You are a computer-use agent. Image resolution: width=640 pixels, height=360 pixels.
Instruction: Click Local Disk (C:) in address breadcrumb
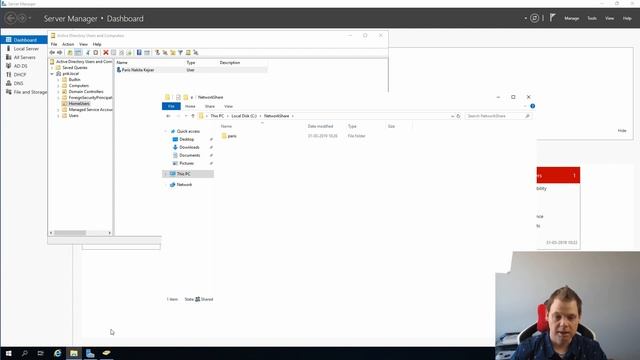point(244,116)
